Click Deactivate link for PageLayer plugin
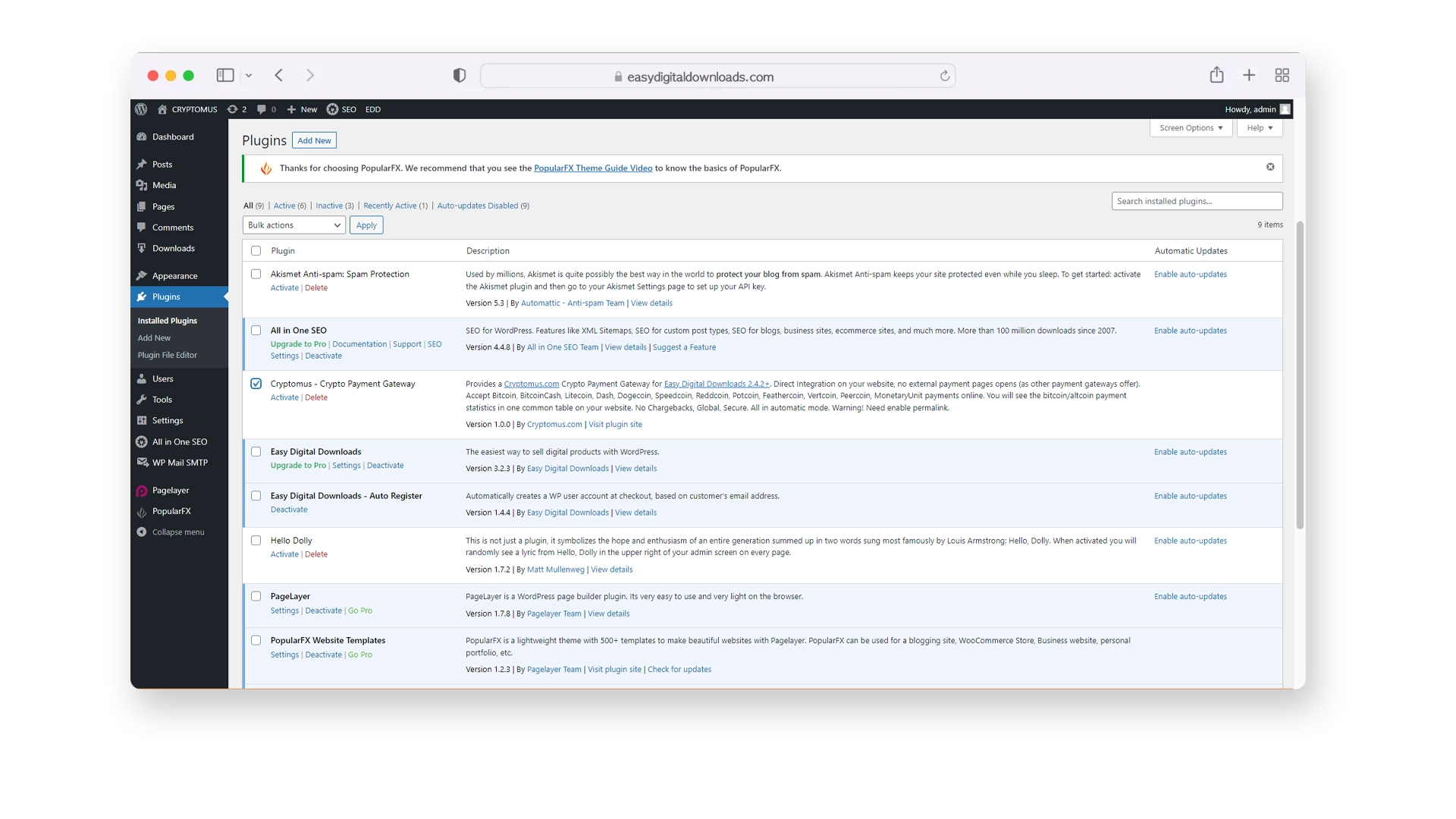 [323, 610]
